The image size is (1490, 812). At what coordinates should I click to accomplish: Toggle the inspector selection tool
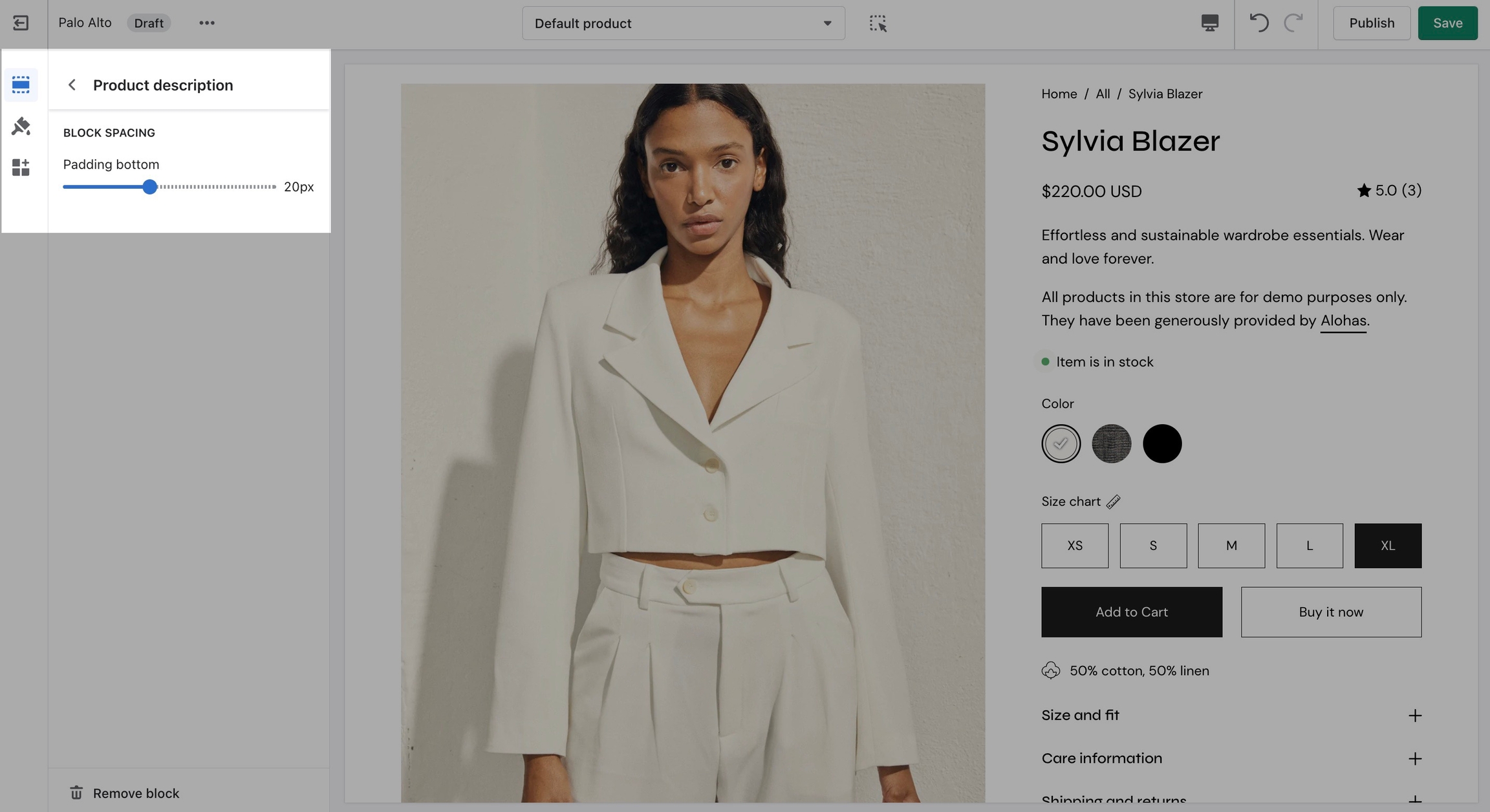(x=878, y=23)
